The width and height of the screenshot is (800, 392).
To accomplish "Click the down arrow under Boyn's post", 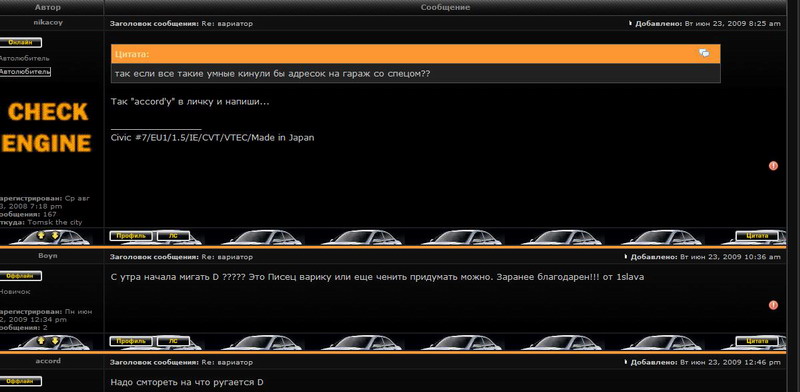I will click(x=55, y=340).
